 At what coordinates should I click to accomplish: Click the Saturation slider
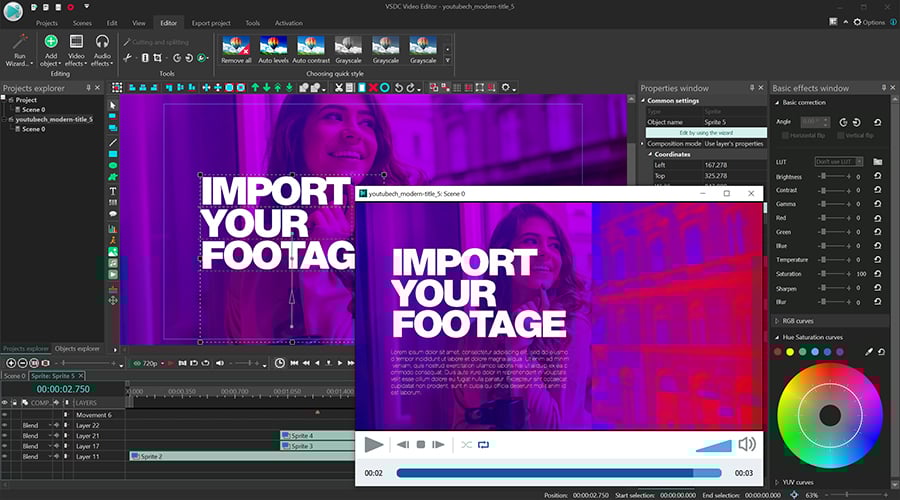pyautogui.click(x=830, y=273)
